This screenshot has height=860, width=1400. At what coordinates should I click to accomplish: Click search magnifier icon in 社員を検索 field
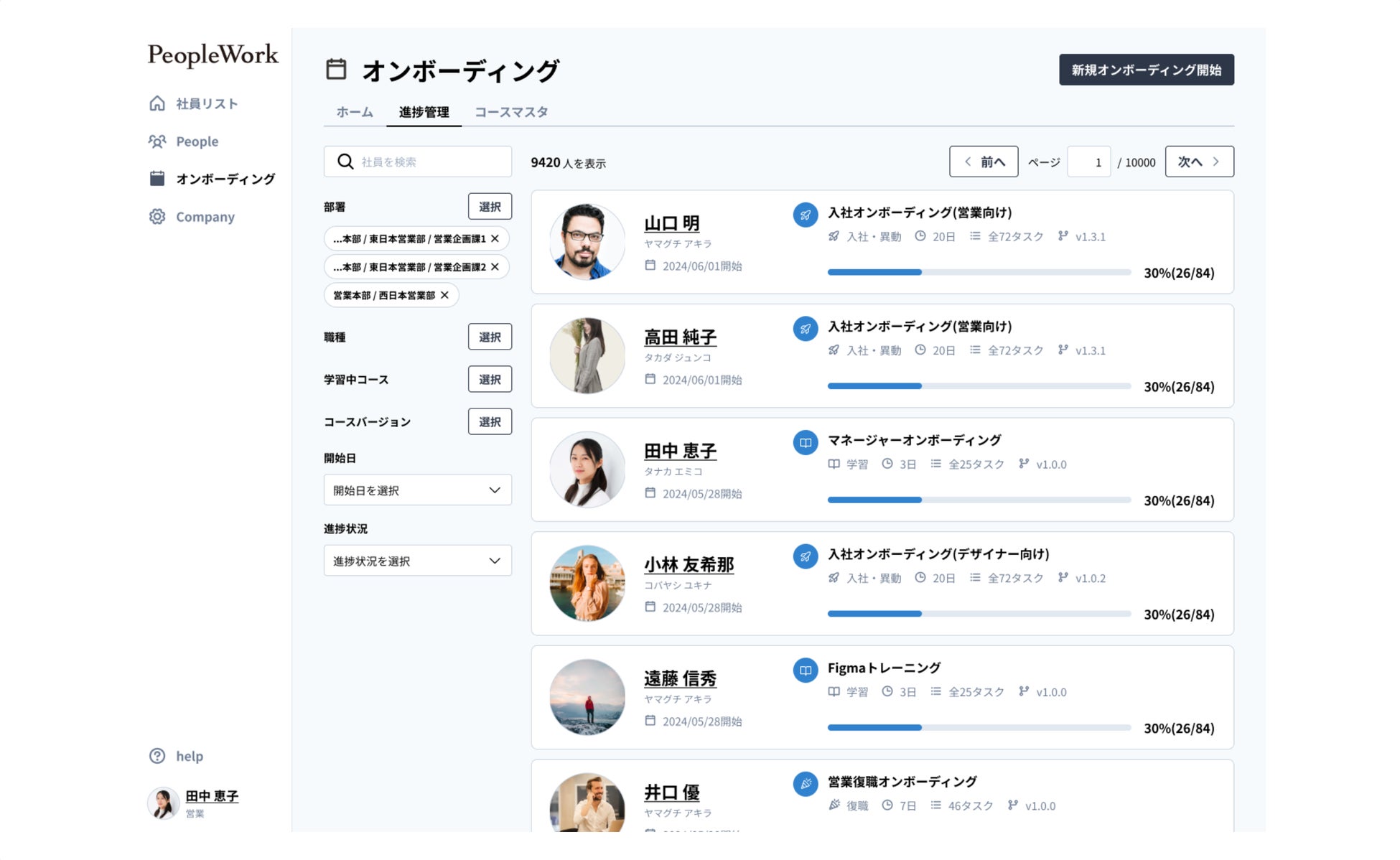[x=345, y=162]
